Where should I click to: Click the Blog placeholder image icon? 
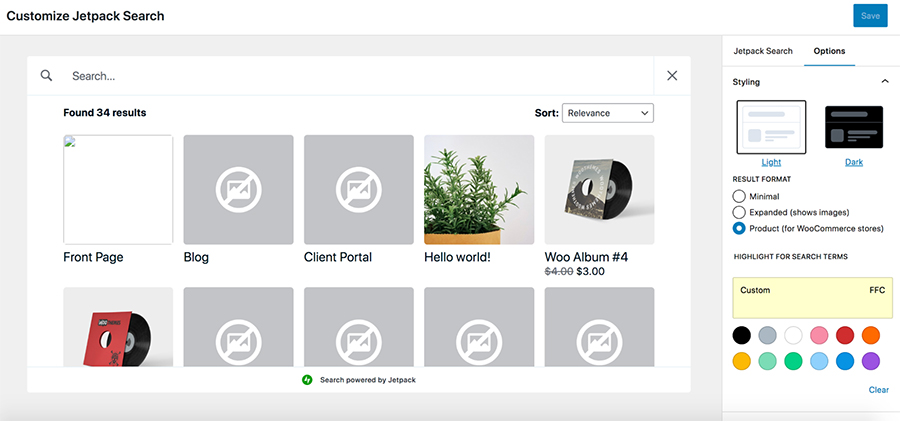point(238,189)
